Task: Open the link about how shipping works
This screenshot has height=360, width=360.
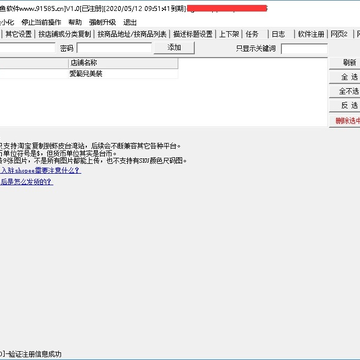Action: tap(27, 182)
